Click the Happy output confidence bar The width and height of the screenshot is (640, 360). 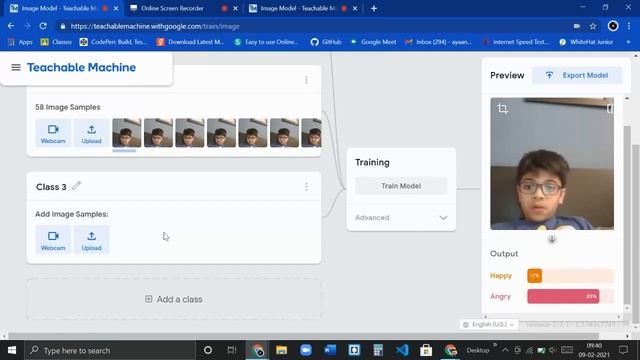[570, 276]
